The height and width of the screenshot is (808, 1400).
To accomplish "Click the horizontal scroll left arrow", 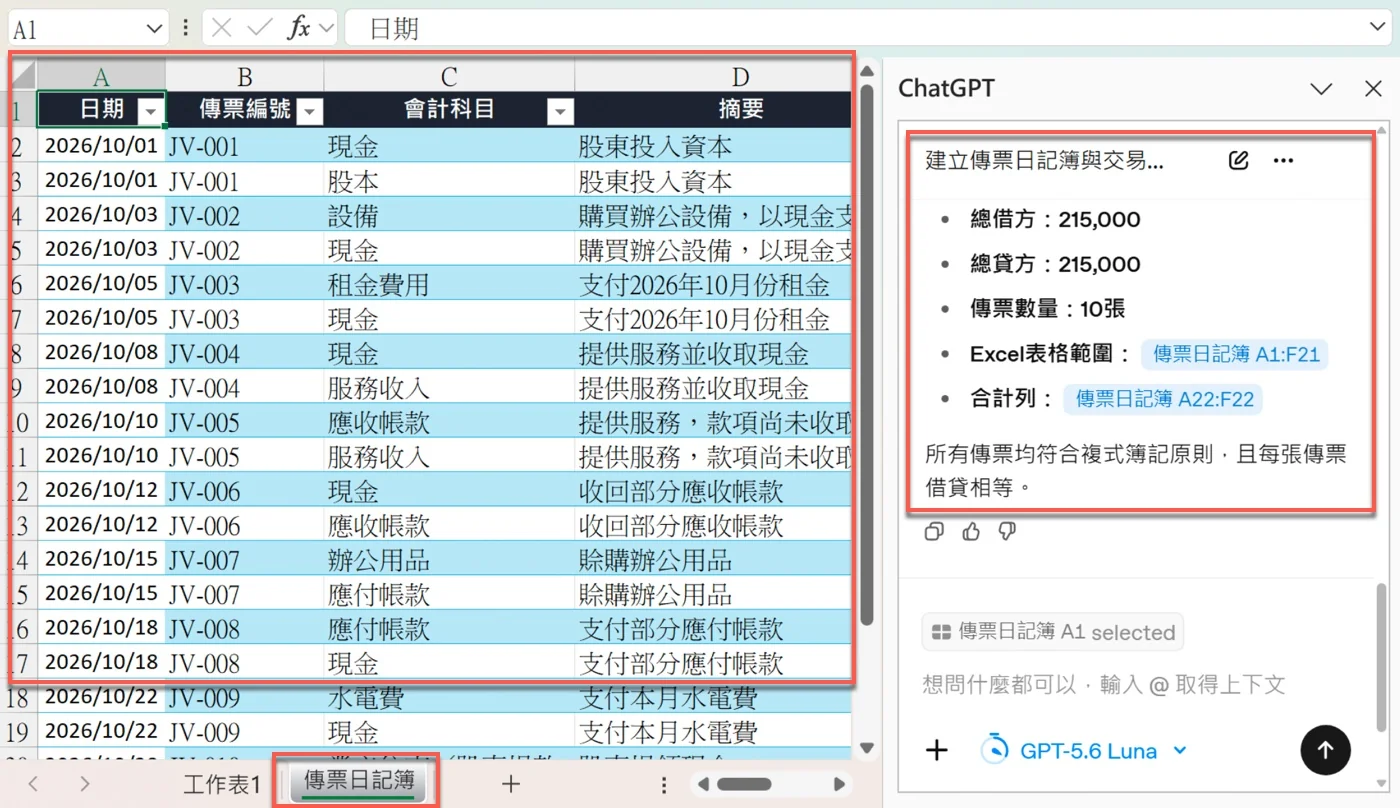I will tap(703, 784).
